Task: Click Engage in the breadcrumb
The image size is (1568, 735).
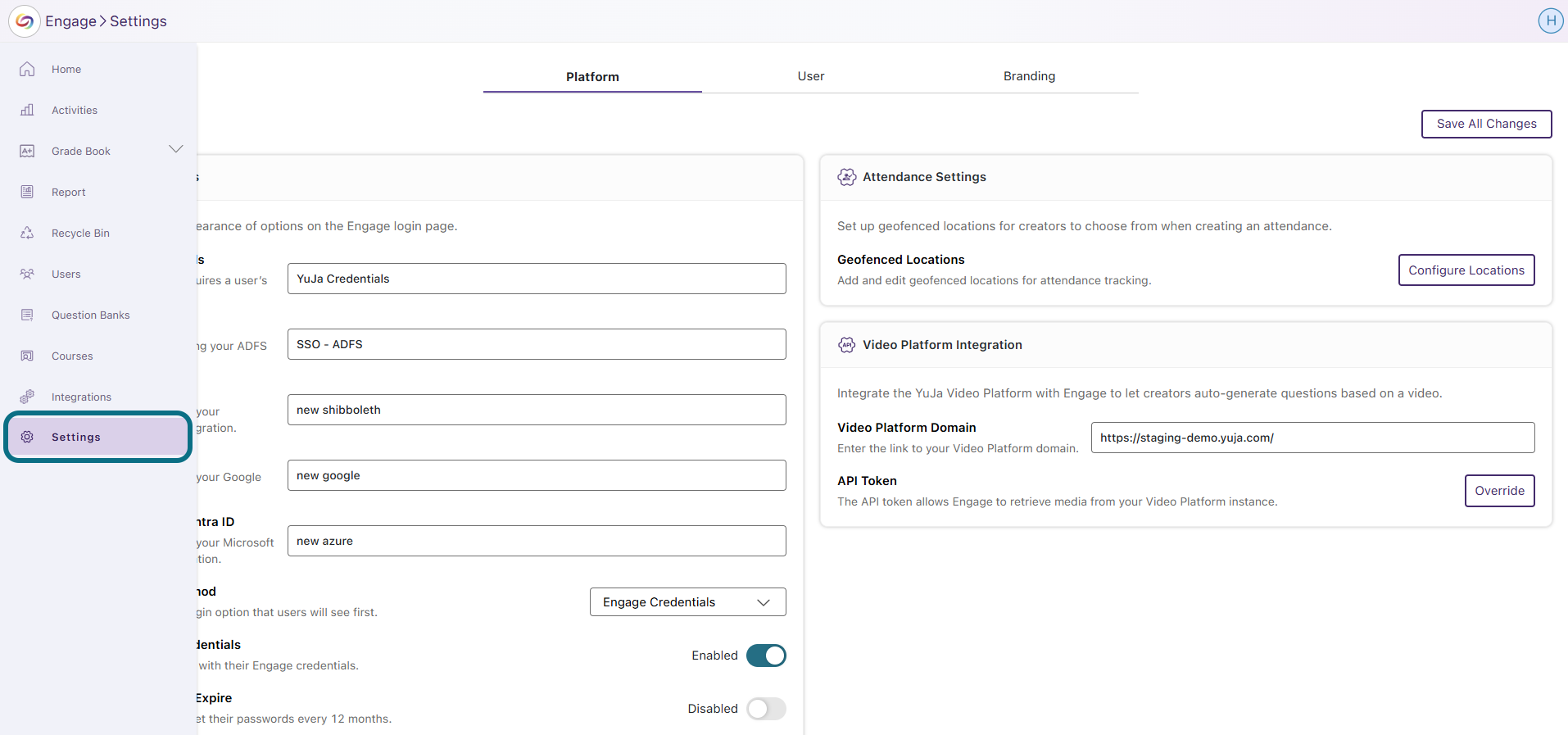Action: (70, 21)
